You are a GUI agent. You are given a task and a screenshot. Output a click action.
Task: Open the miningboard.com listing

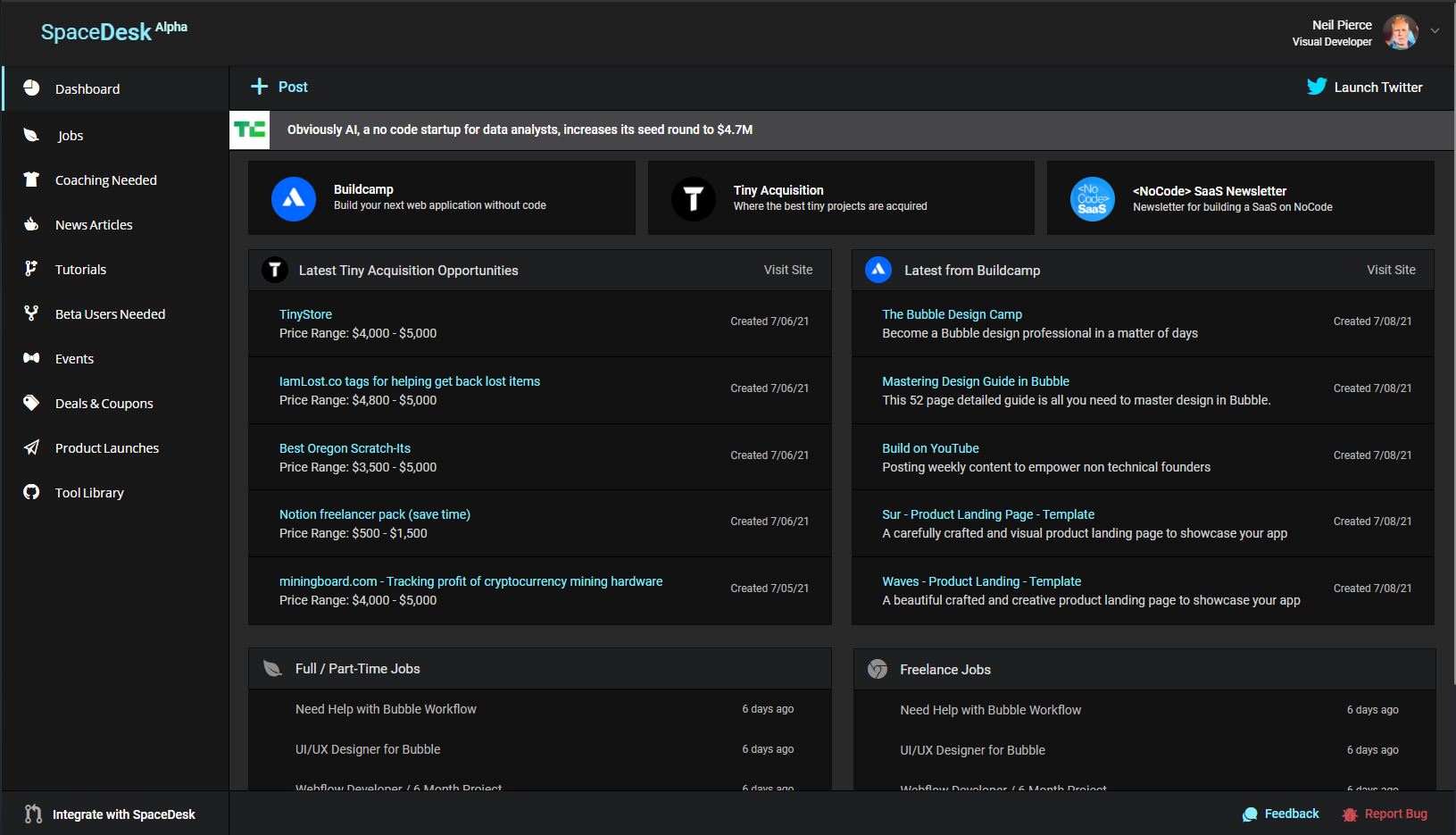point(470,581)
